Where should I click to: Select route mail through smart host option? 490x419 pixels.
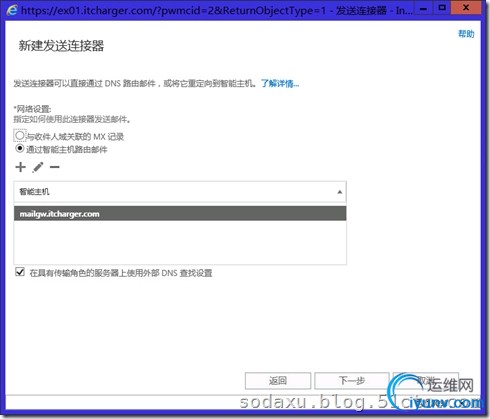[x=20, y=149]
